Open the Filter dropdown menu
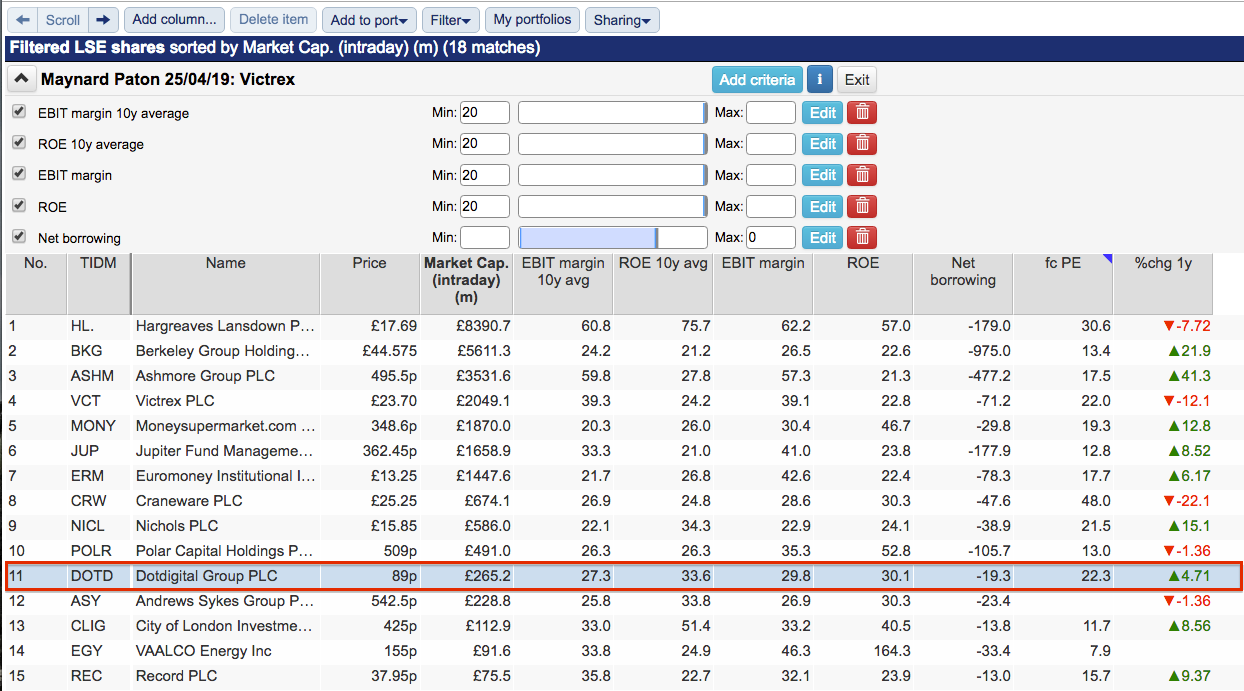Viewport: 1244px width, 691px height. [451, 20]
